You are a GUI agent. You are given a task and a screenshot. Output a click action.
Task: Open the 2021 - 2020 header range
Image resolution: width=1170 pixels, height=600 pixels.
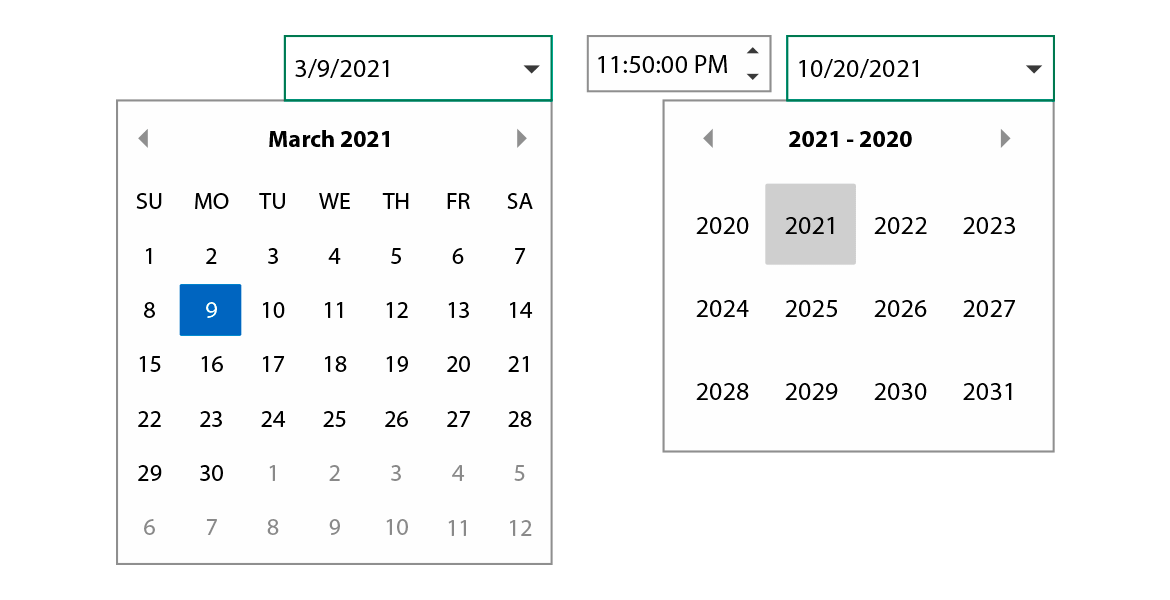[851, 139]
